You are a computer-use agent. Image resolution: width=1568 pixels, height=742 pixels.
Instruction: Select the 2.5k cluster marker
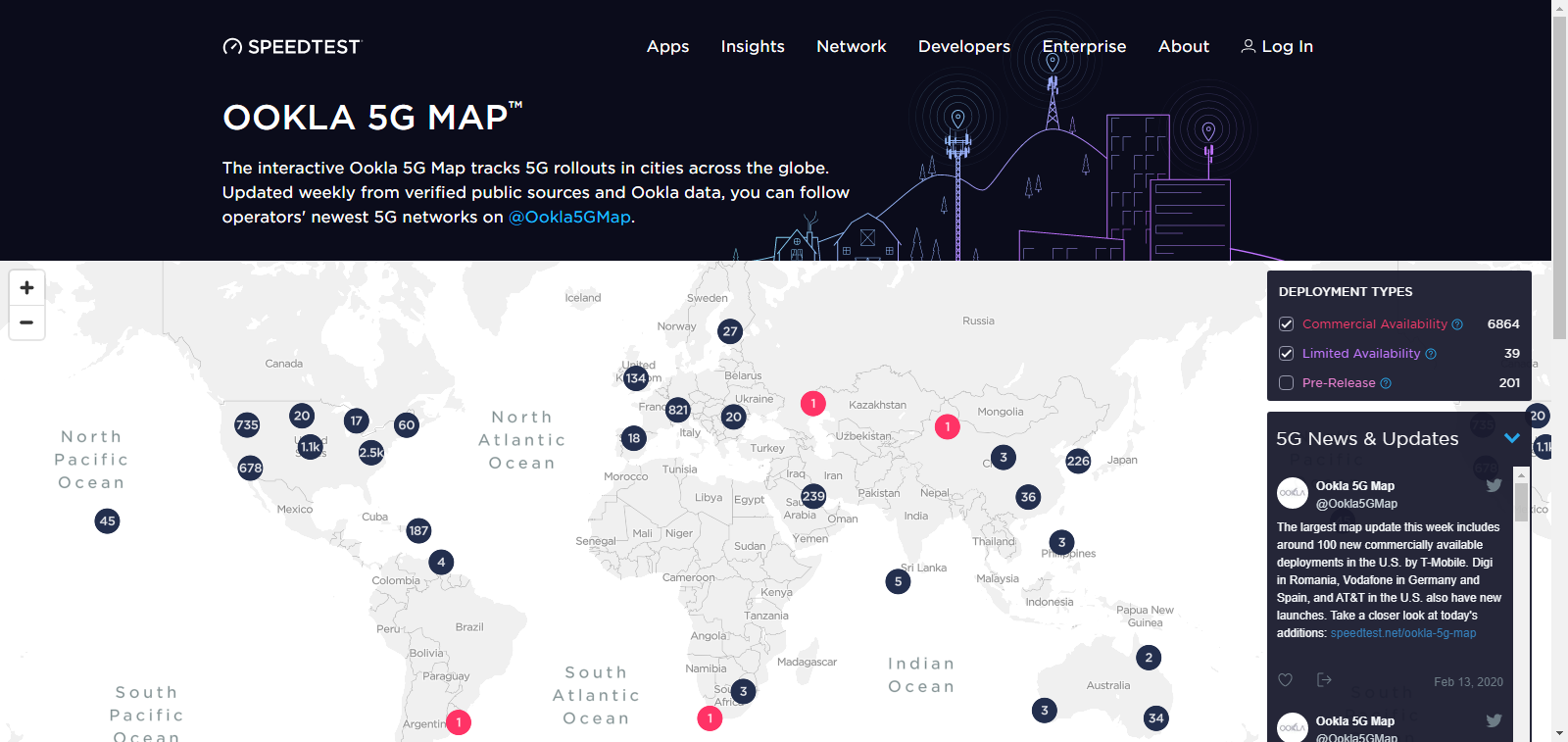click(x=371, y=453)
